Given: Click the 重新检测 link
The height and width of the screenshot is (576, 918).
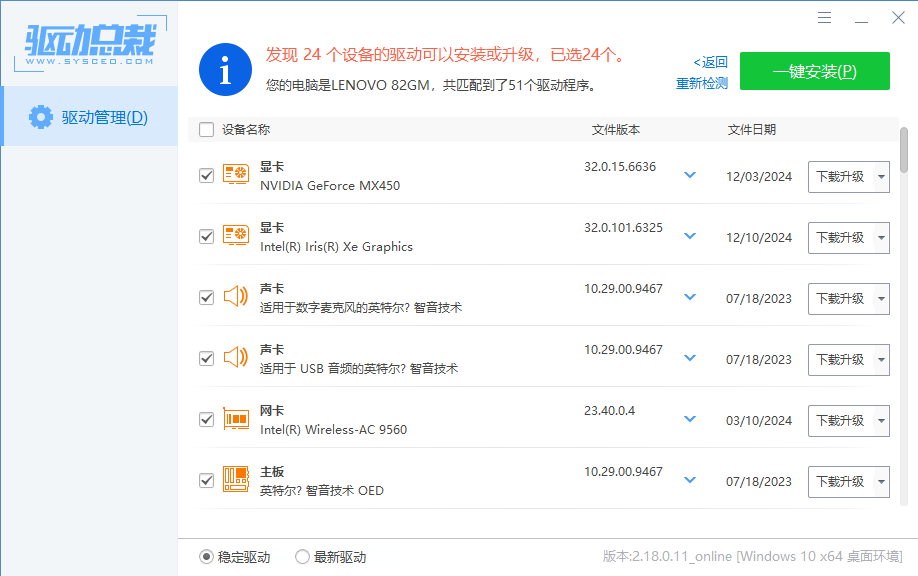Looking at the screenshot, I should tap(702, 84).
